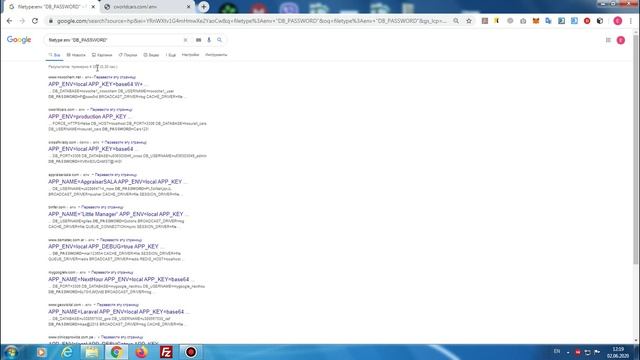Switch to the Картинки tab
The height and width of the screenshot is (360, 640).
pyautogui.click(x=102, y=55)
